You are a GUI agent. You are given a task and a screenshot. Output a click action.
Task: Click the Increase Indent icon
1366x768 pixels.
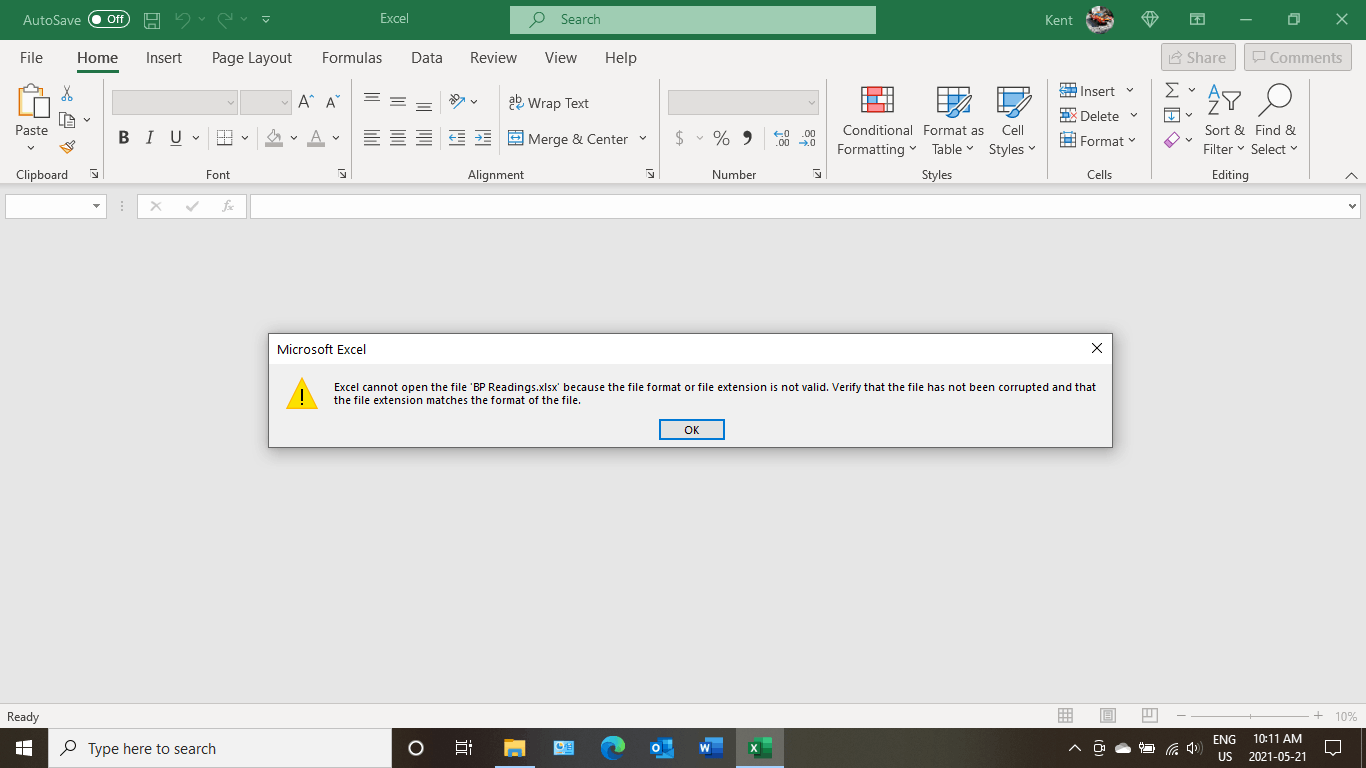click(483, 138)
